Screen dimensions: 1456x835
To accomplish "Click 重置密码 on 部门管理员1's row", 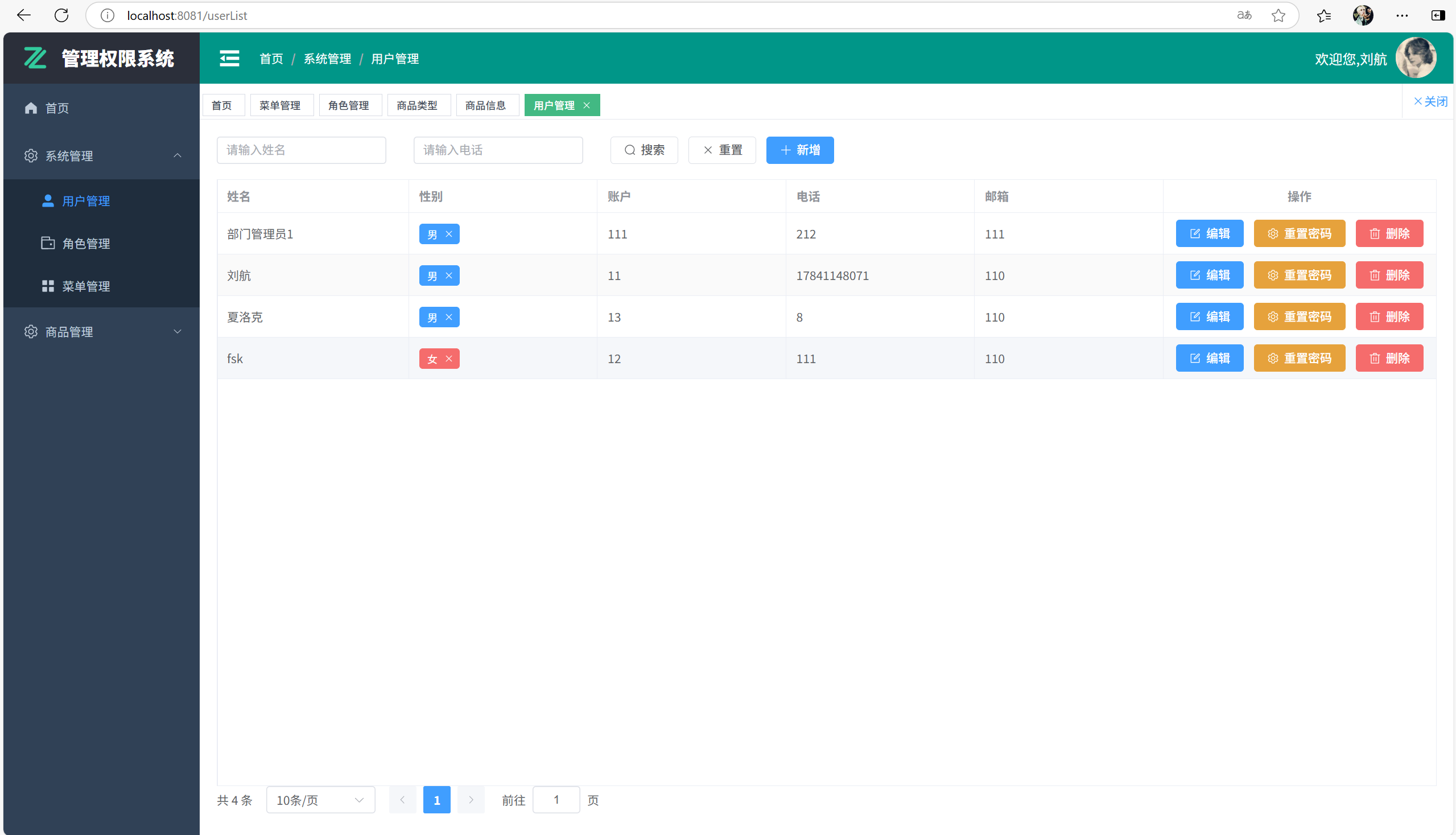I will coord(1299,233).
